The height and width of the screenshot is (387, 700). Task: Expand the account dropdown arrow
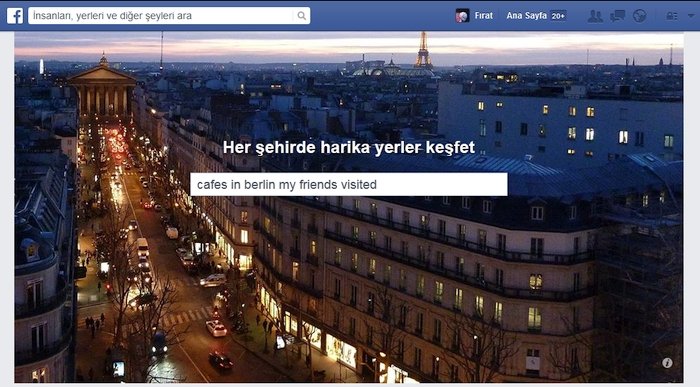click(691, 16)
